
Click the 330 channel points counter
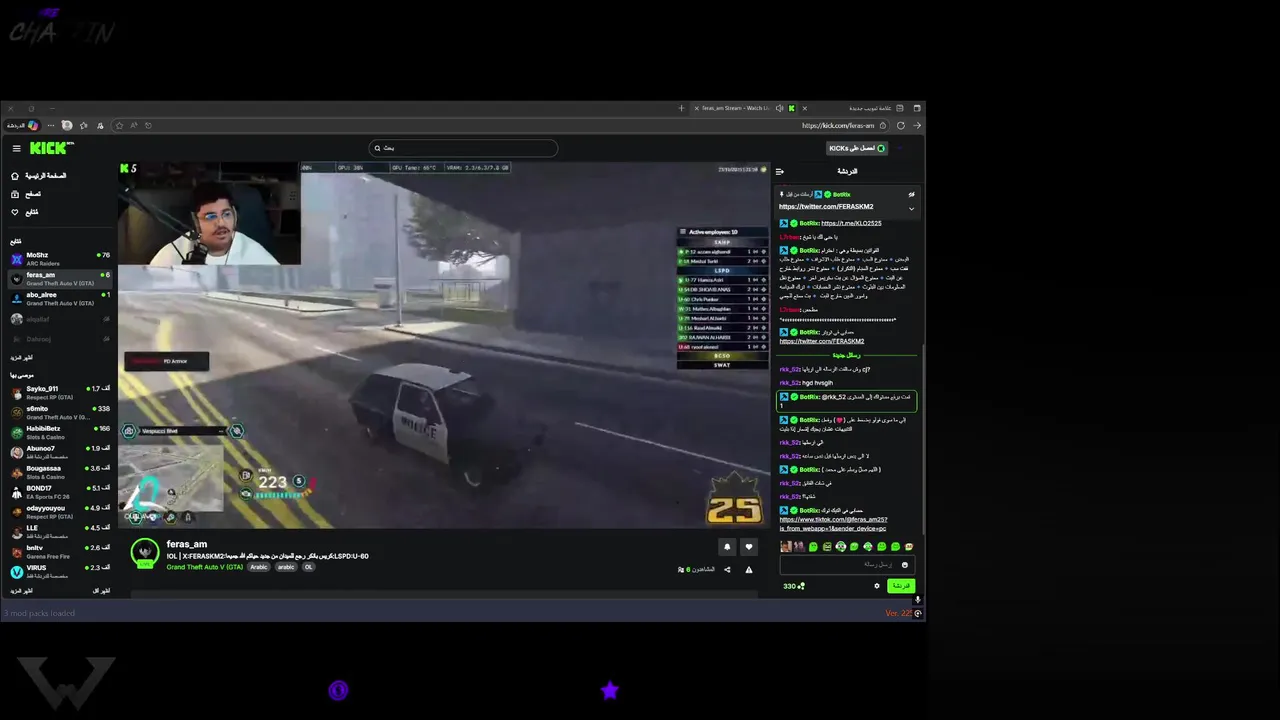[x=794, y=586]
